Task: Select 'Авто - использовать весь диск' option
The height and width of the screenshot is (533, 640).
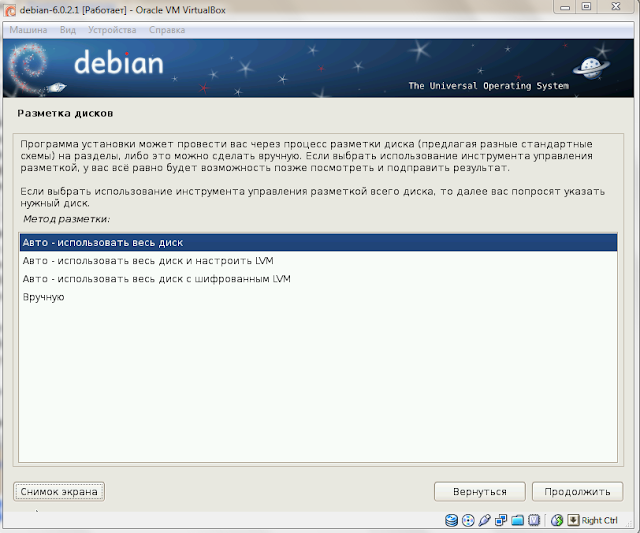Action: point(318,242)
